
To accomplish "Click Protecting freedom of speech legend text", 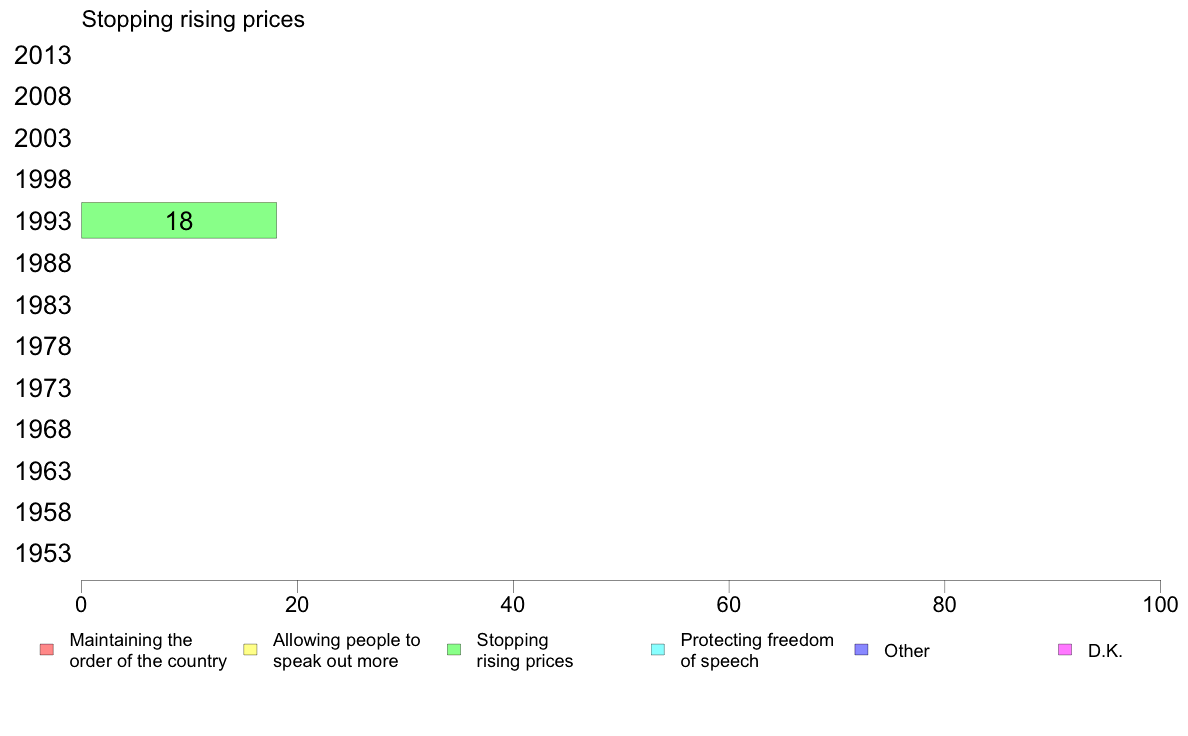I will click(x=757, y=650).
